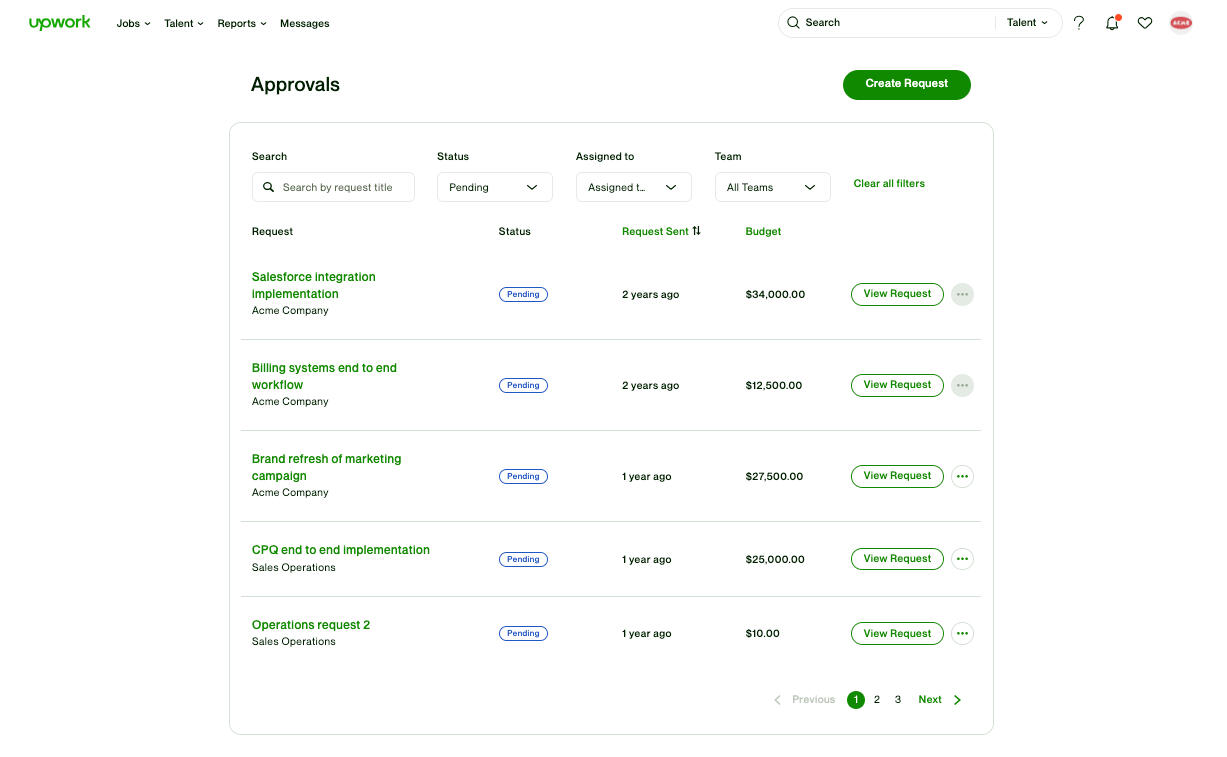Click Clear all filters

(889, 184)
